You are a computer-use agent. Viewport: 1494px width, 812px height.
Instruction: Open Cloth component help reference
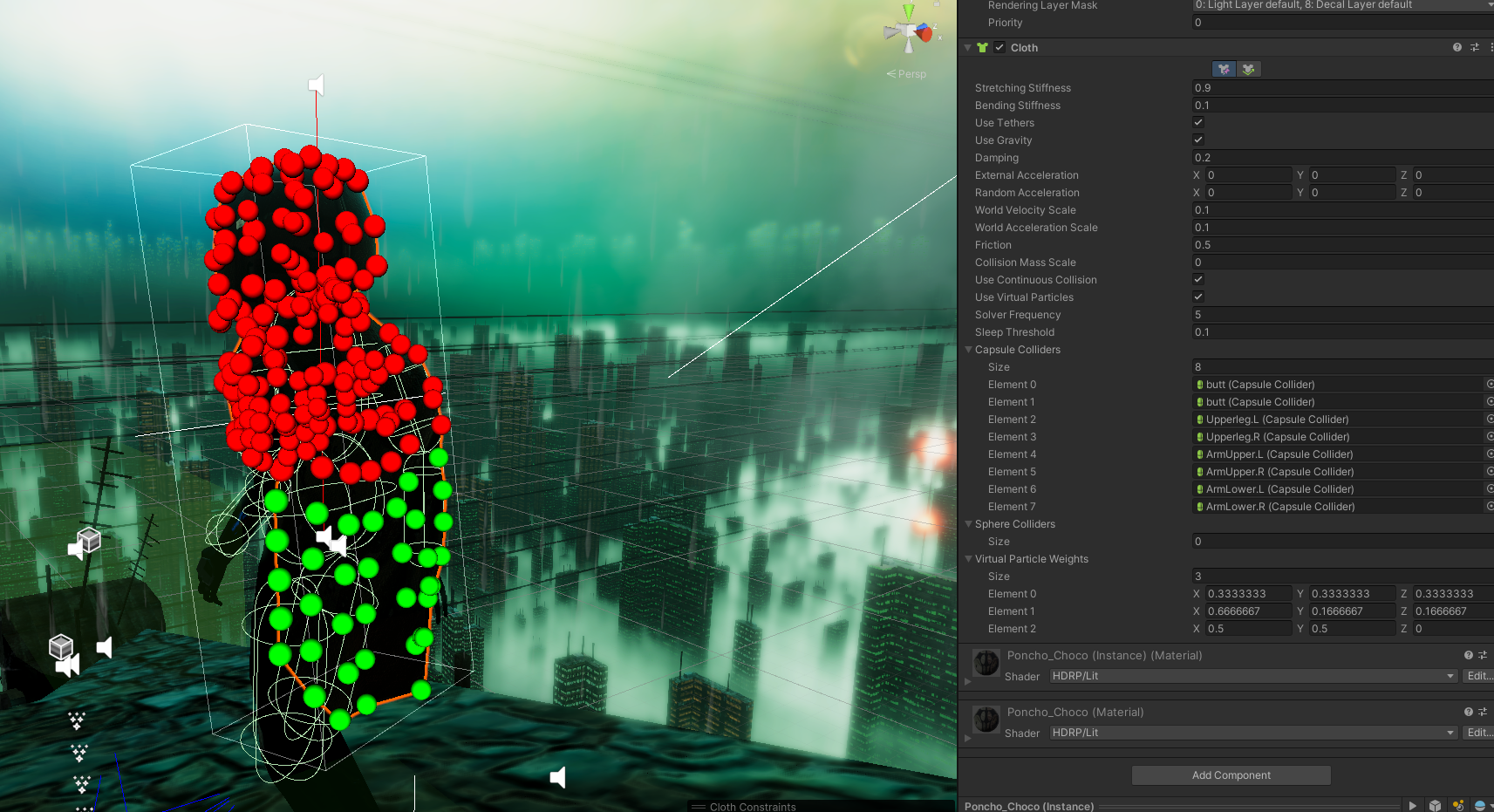pos(1456,47)
